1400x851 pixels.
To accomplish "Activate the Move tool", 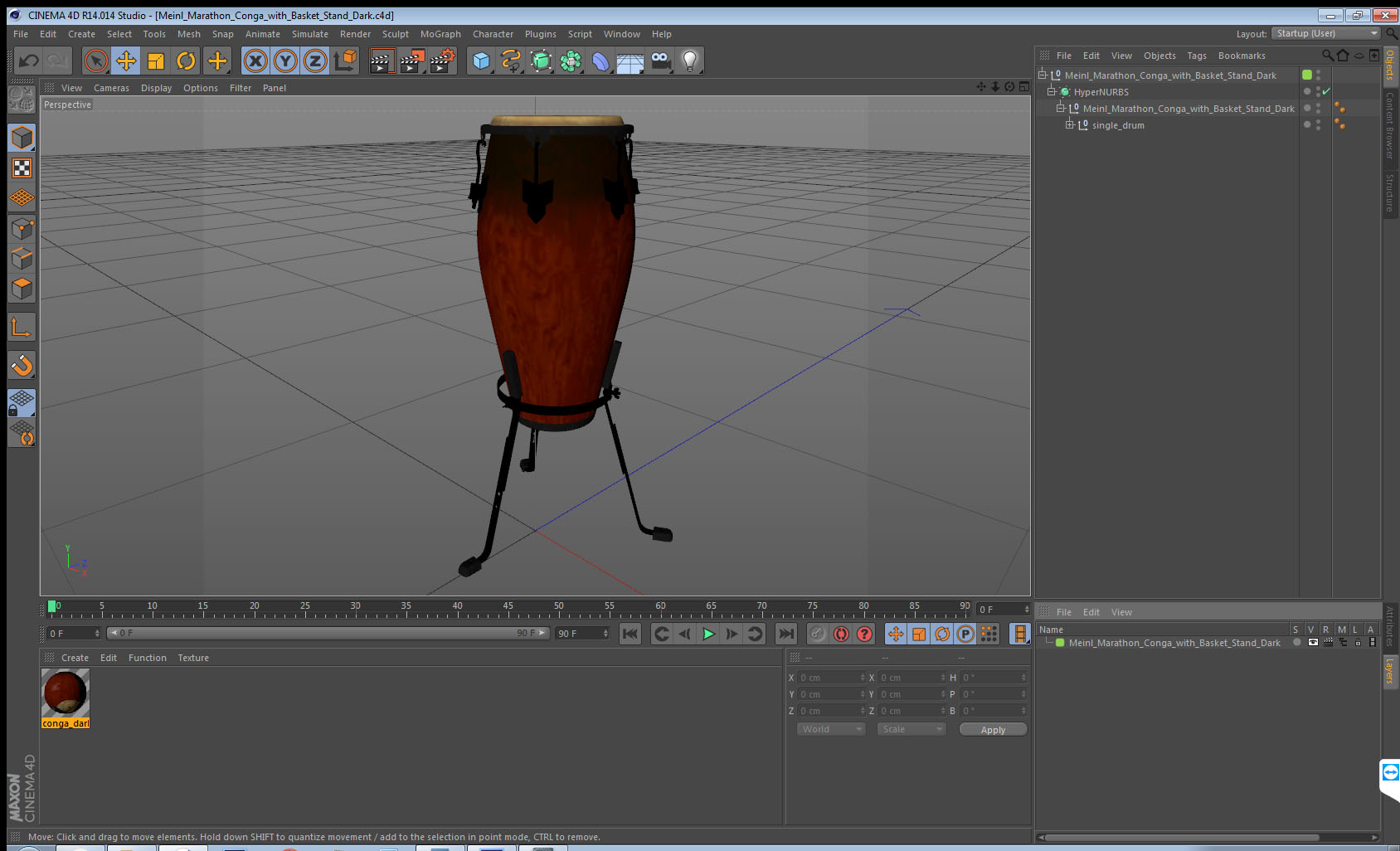I will pyautogui.click(x=126, y=61).
